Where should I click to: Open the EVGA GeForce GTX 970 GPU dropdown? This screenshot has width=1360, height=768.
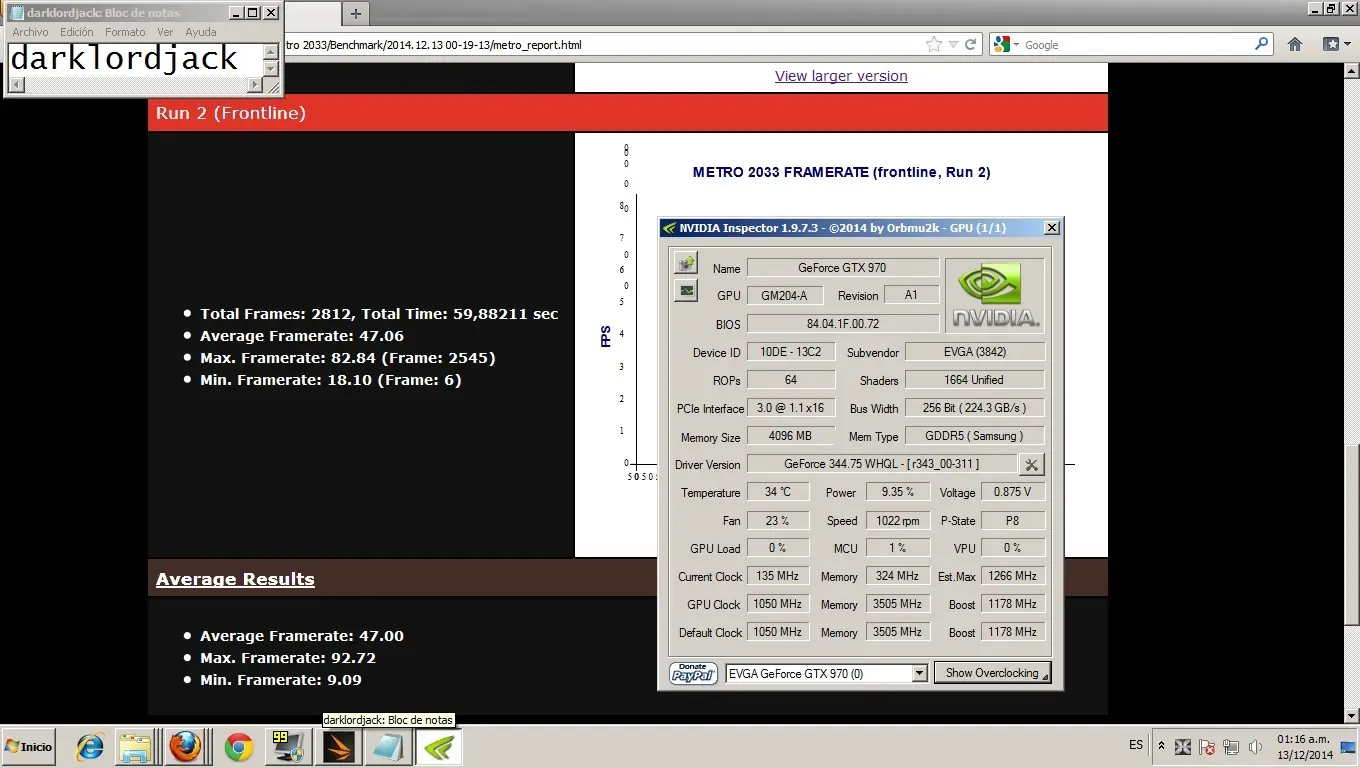[827, 673]
